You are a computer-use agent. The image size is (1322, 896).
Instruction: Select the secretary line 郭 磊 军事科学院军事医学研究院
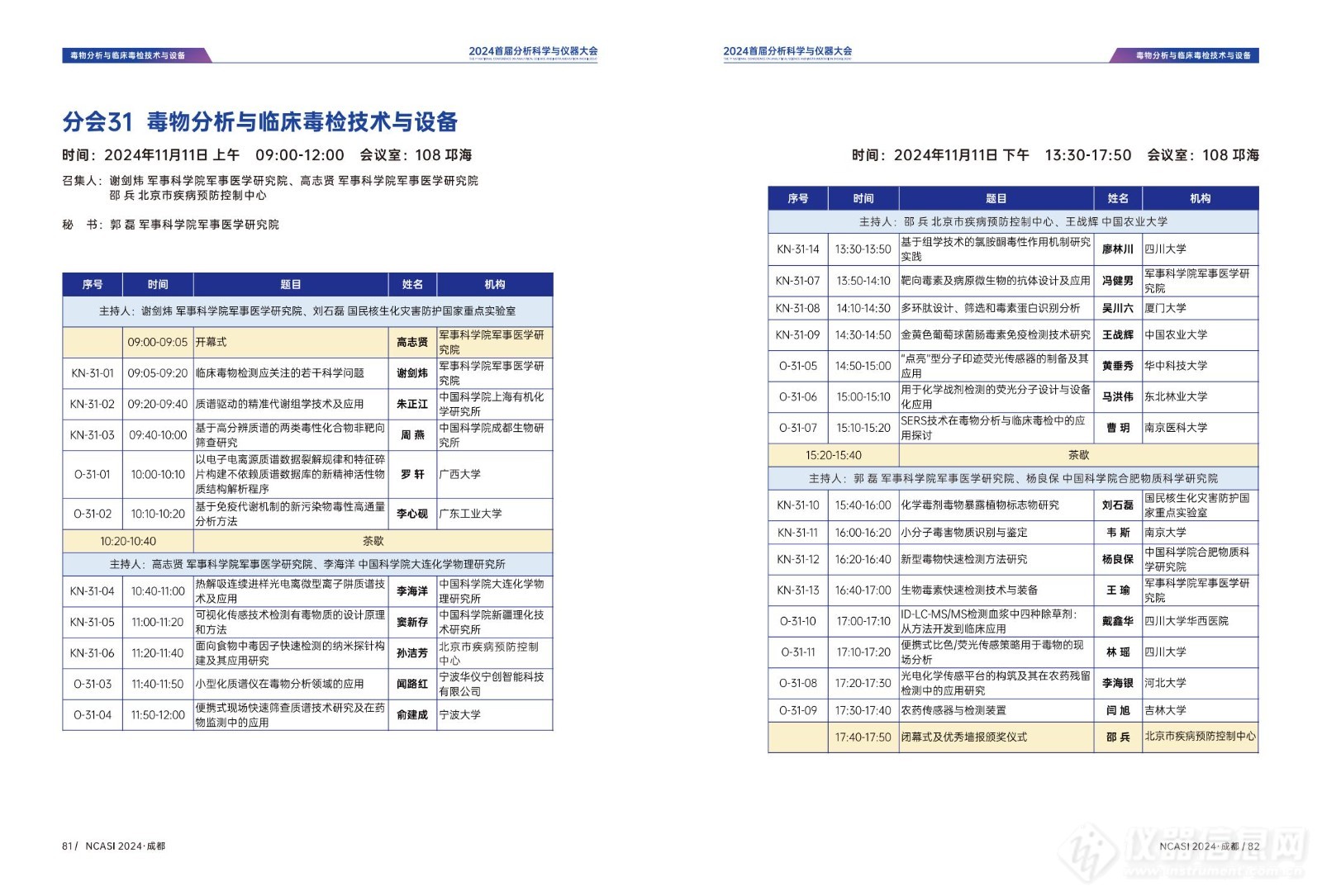(x=194, y=225)
